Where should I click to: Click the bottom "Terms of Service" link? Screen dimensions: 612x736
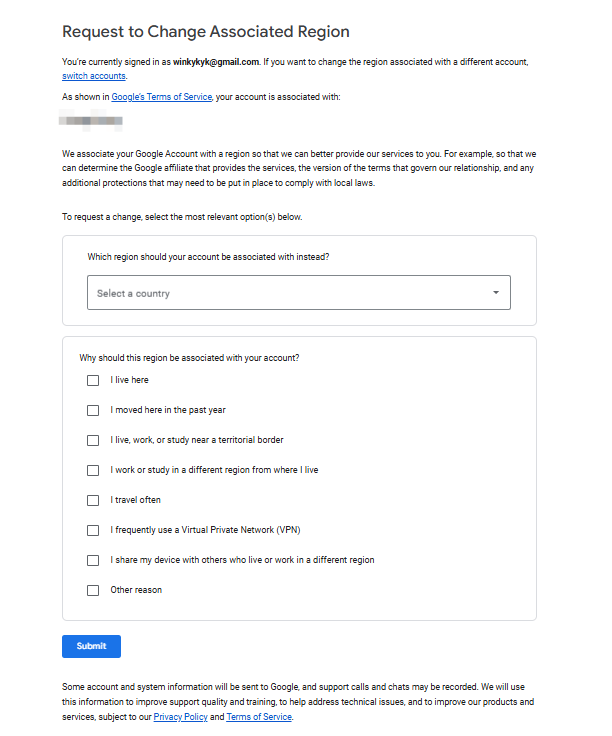[x=259, y=717]
